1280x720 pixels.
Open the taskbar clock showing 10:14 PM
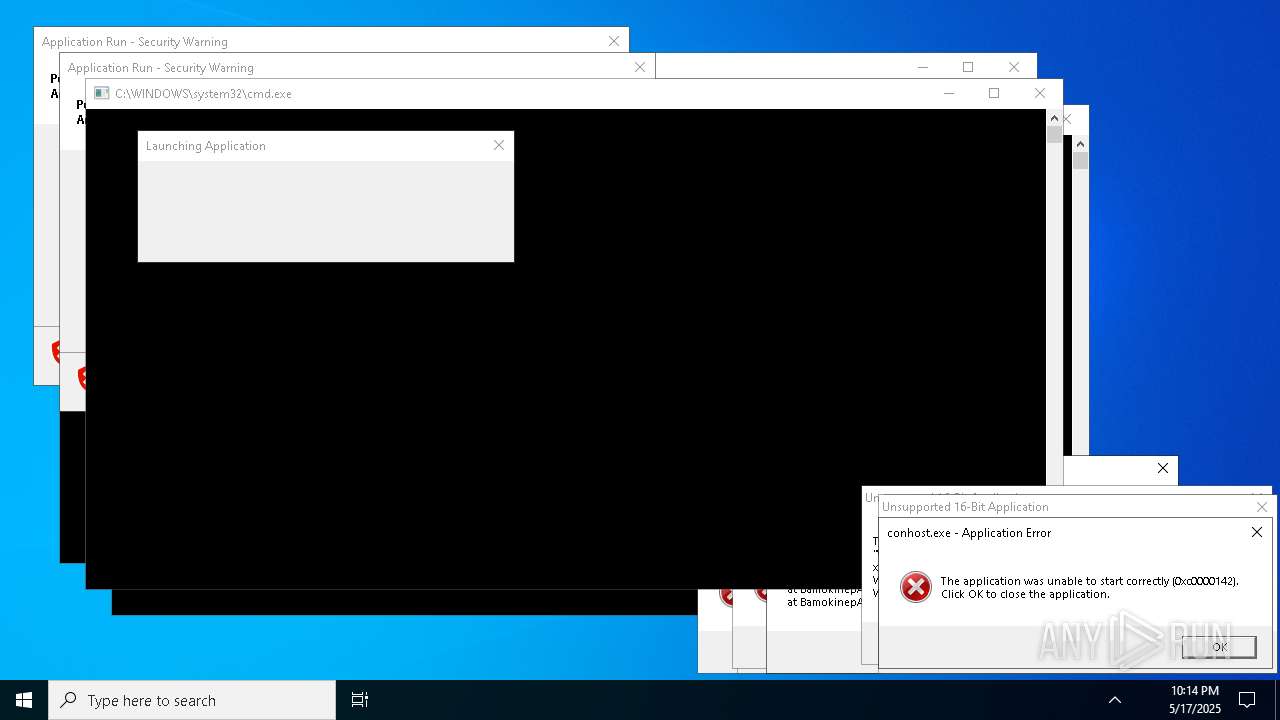click(x=1195, y=700)
